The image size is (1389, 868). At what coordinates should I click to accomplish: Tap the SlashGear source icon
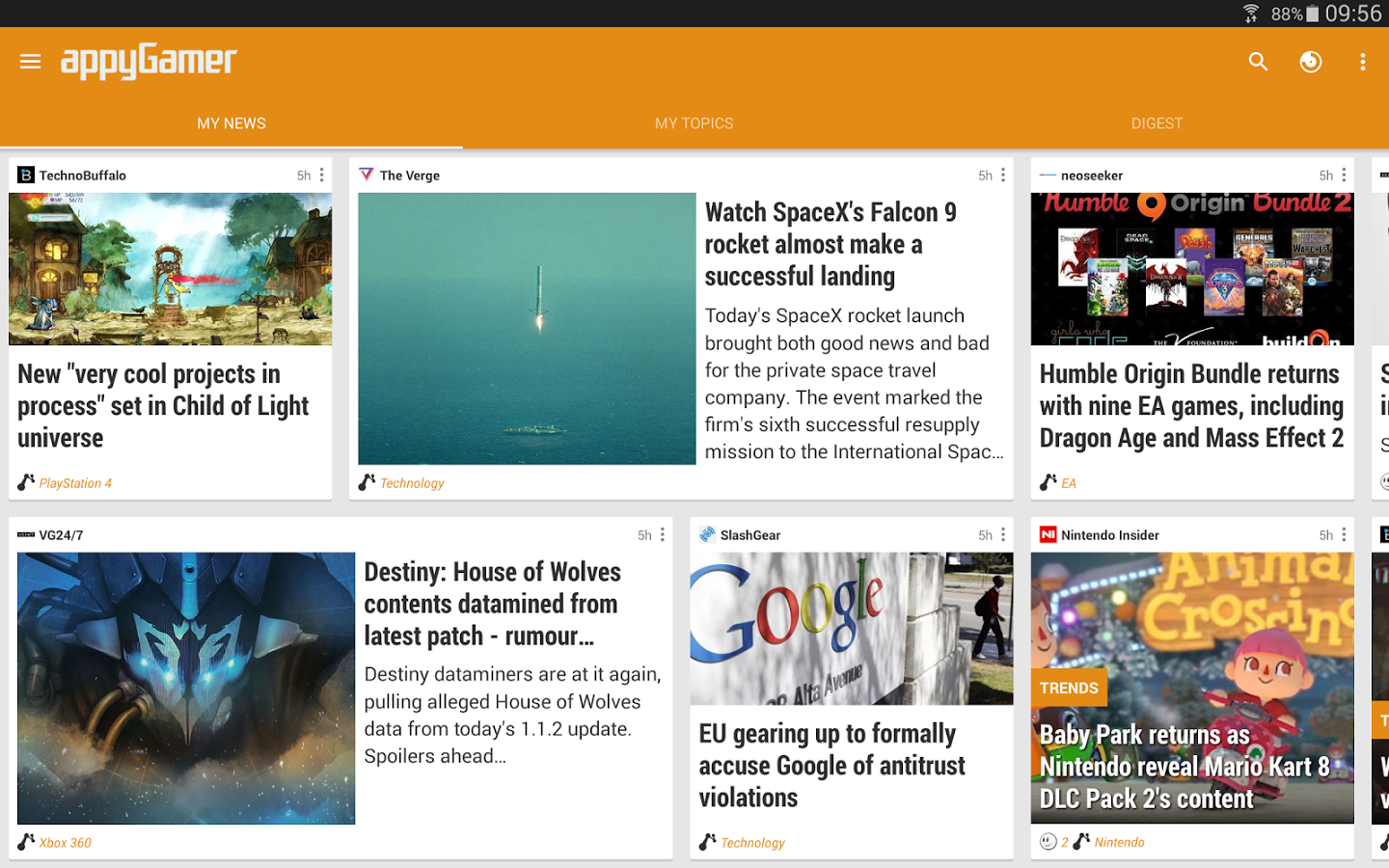point(707,534)
